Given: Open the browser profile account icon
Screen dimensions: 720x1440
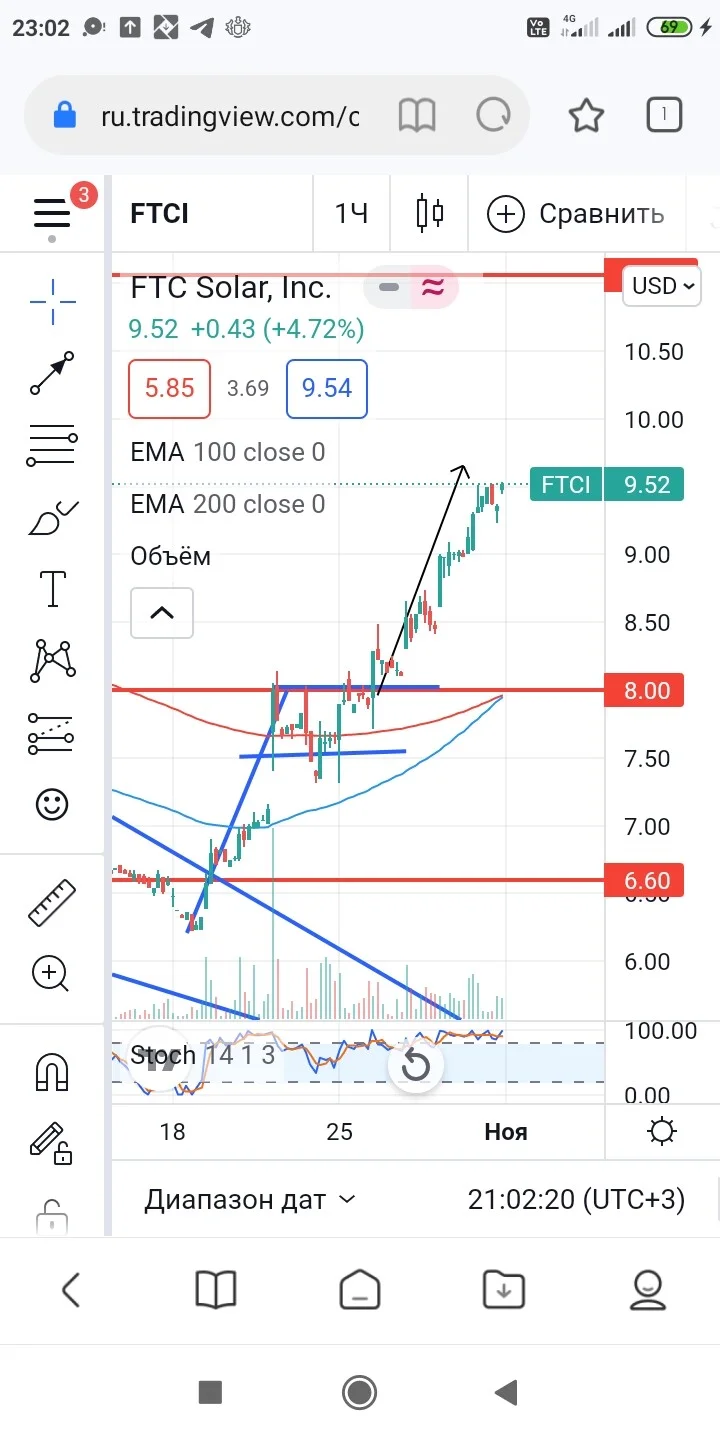Looking at the screenshot, I should tap(648, 1290).
